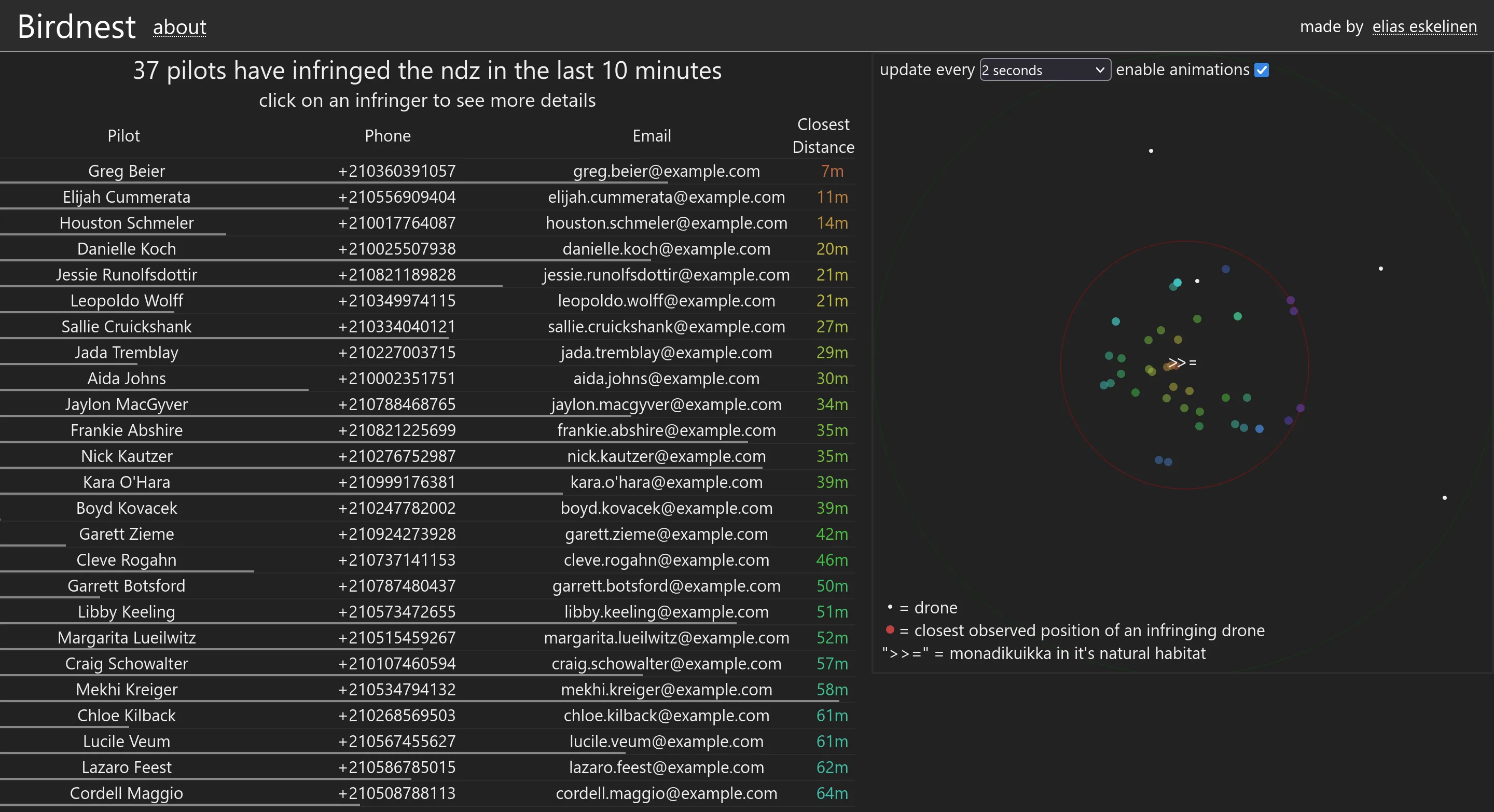Viewport: 1494px width, 812px height.
Task: Select pilot Cordell Maggio
Action: [x=127, y=793]
